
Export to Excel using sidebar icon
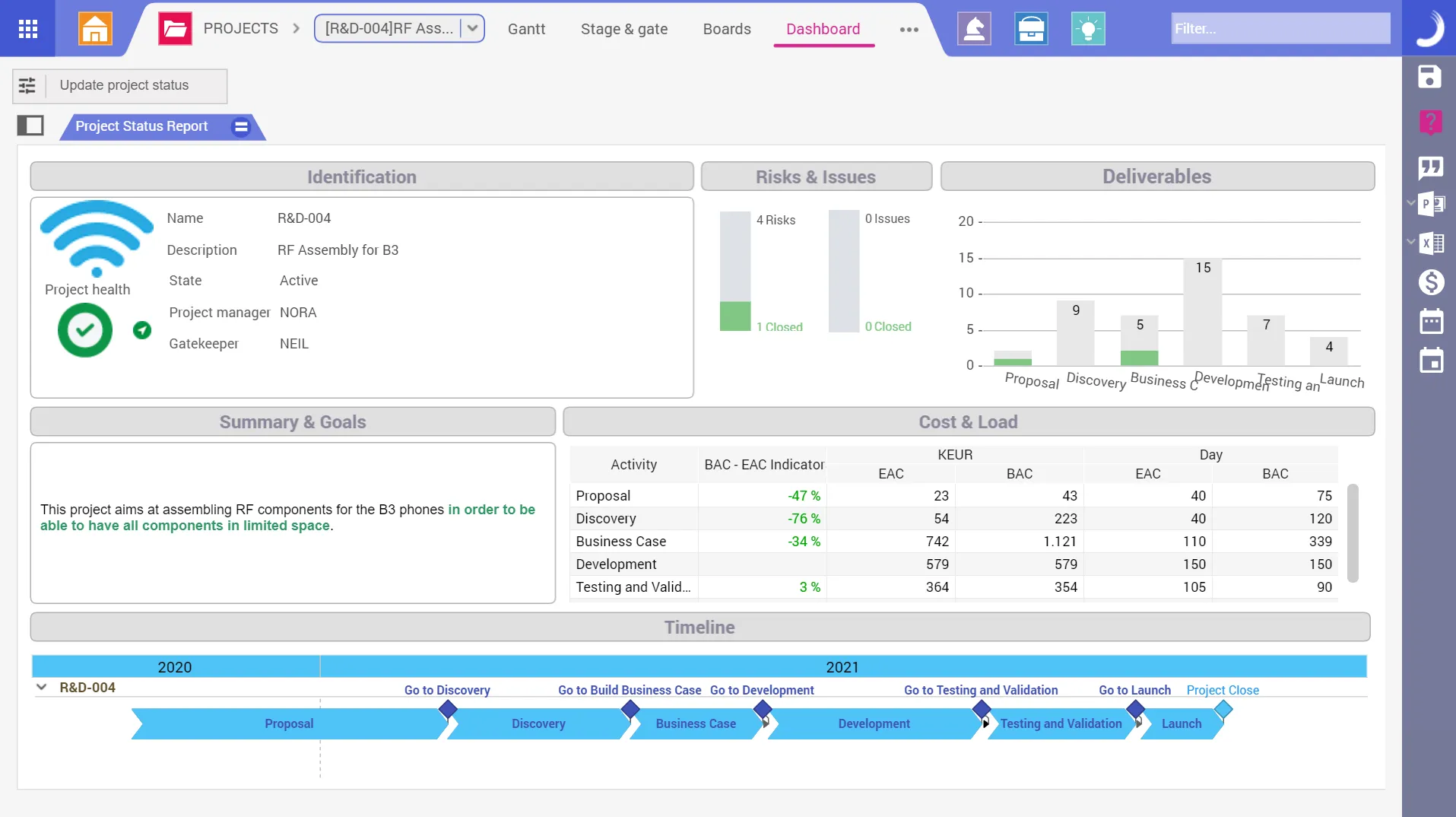tap(1432, 243)
